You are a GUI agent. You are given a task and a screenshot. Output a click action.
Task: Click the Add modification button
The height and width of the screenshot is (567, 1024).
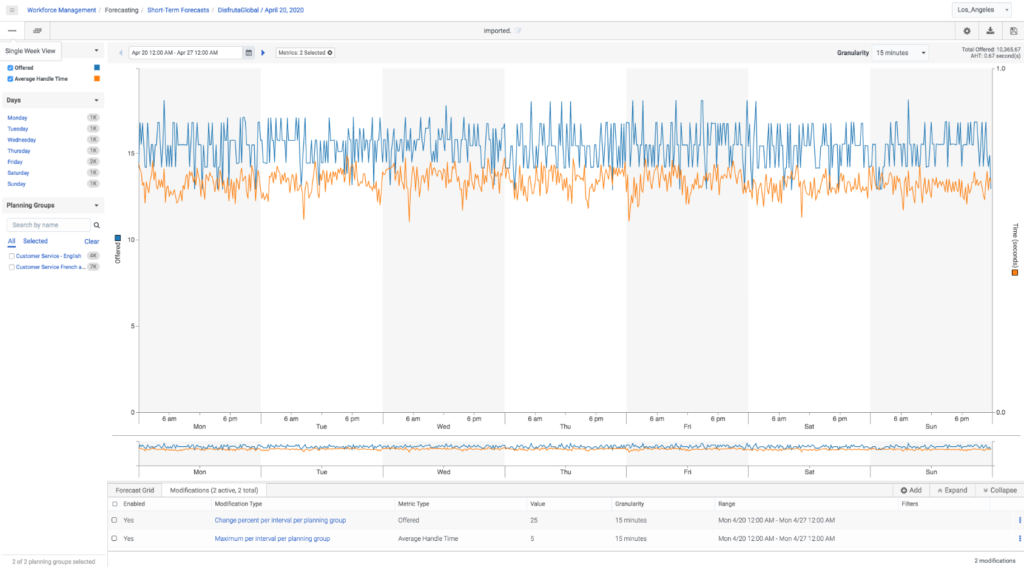pos(910,490)
